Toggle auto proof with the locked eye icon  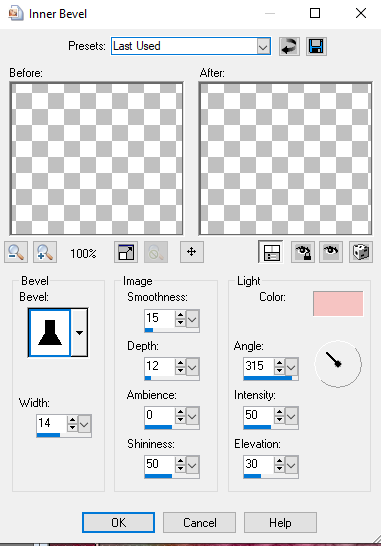coord(303,252)
